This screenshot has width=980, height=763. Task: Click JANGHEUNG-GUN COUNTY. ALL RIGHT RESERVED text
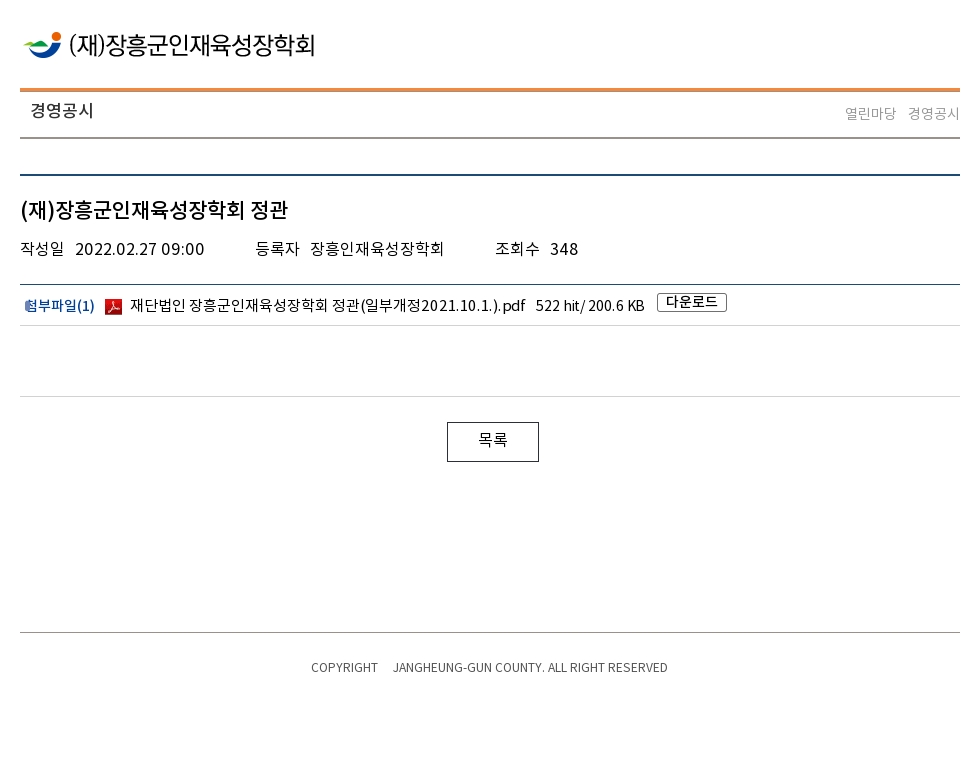click(x=530, y=667)
